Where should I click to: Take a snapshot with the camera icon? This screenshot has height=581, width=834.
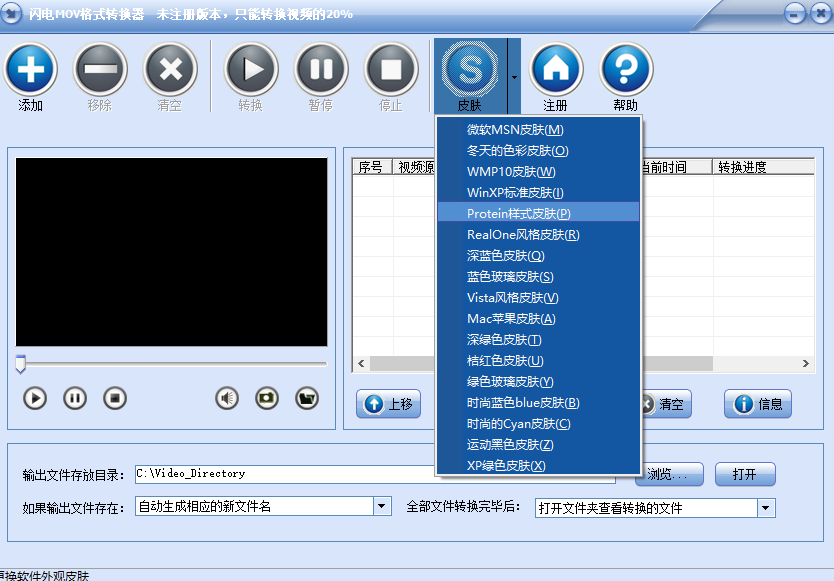[x=267, y=399]
